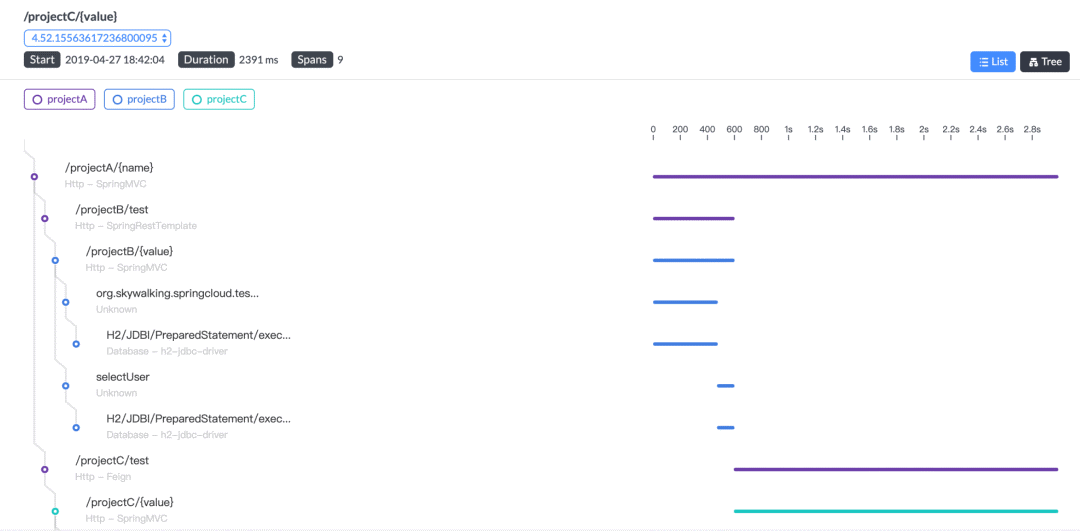Image resolution: width=1080 pixels, height=532 pixels.
Task: Click the 1s mark on the timeline axis
Action: pyautogui.click(x=788, y=129)
